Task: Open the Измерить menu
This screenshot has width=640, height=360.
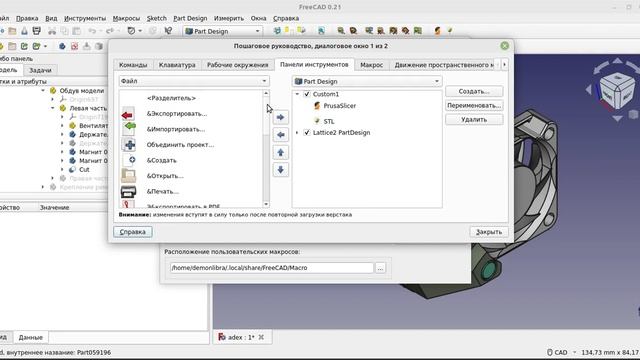Action: 229,18
